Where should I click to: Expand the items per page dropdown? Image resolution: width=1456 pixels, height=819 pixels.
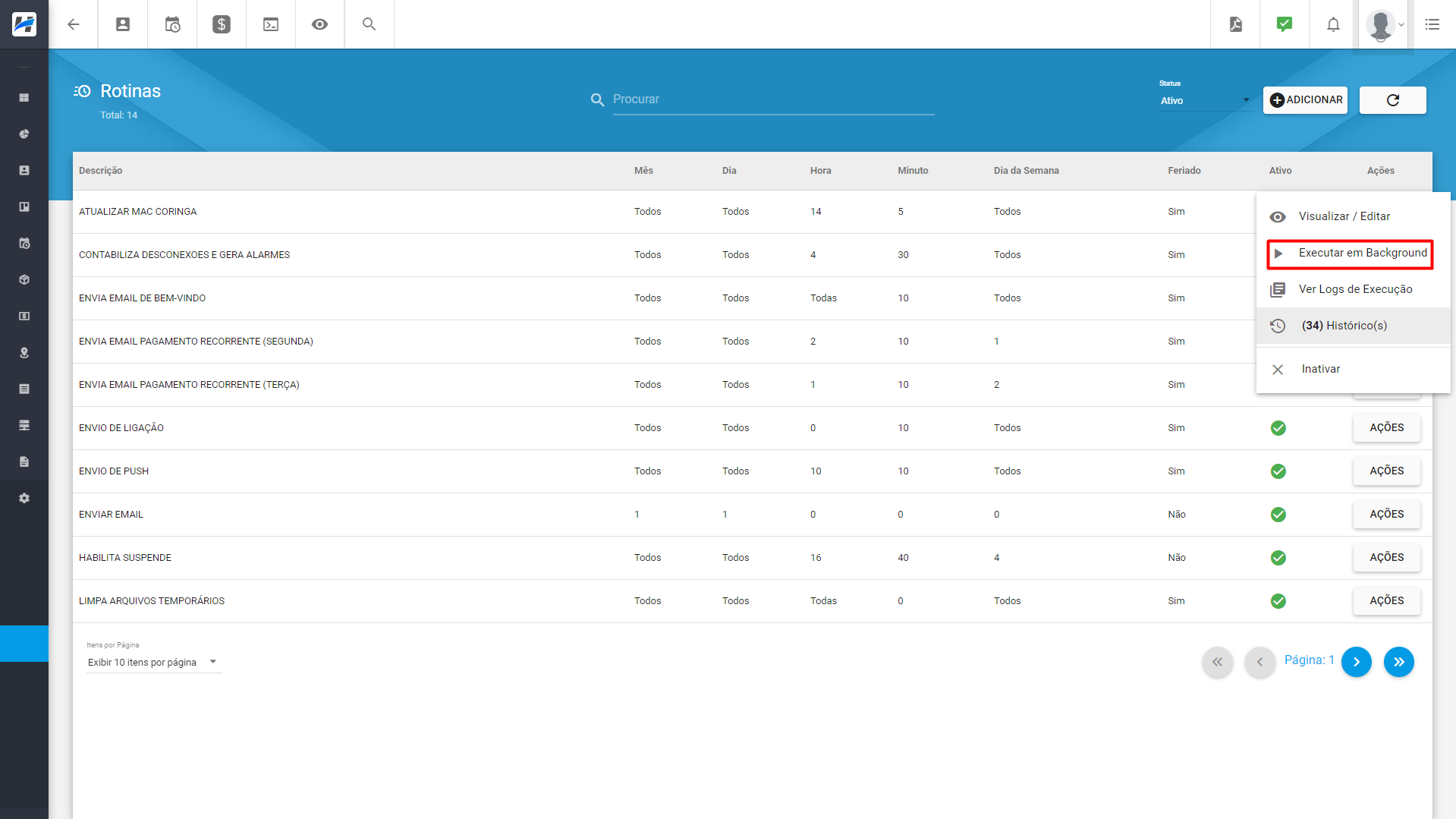153,663
